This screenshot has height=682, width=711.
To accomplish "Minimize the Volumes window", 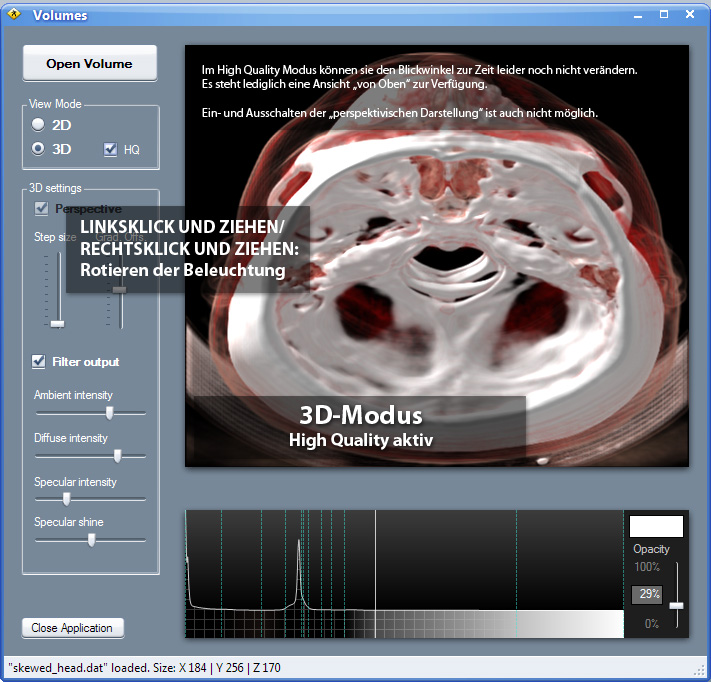I will pyautogui.click(x=638, y=15).
